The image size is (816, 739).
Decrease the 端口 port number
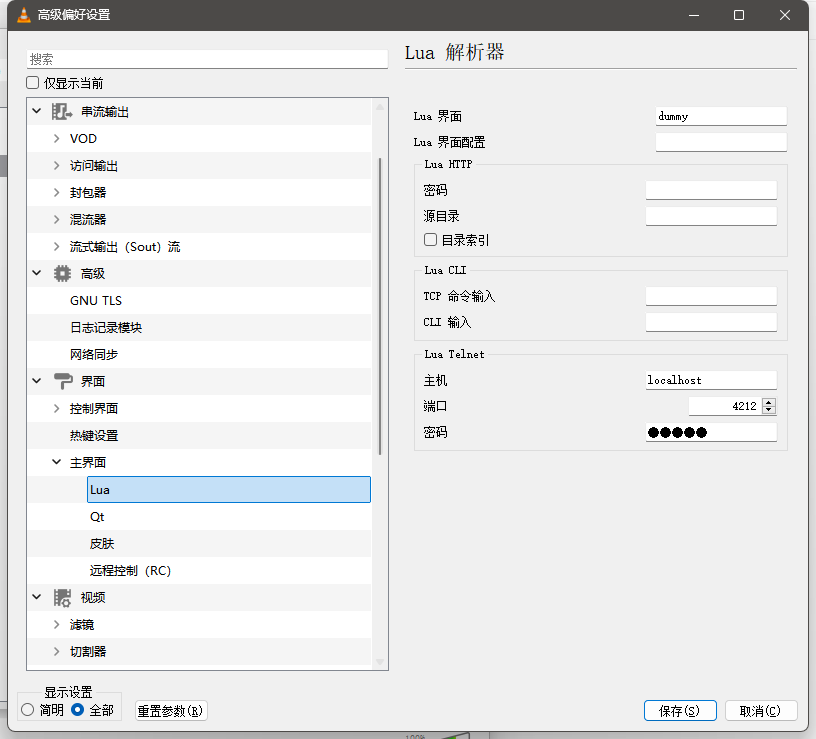pyautogui.click(x=769, y=410)
